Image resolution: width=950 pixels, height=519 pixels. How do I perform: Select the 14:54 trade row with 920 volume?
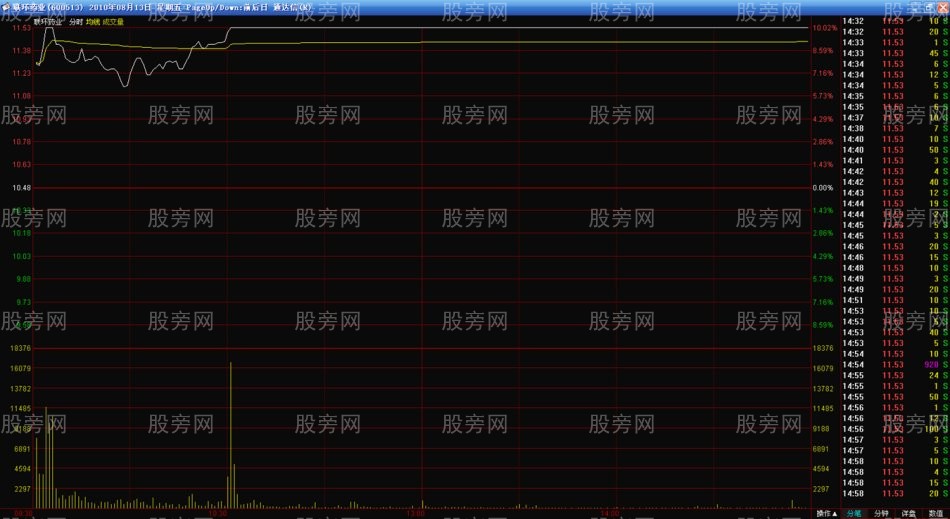point(895,365)
